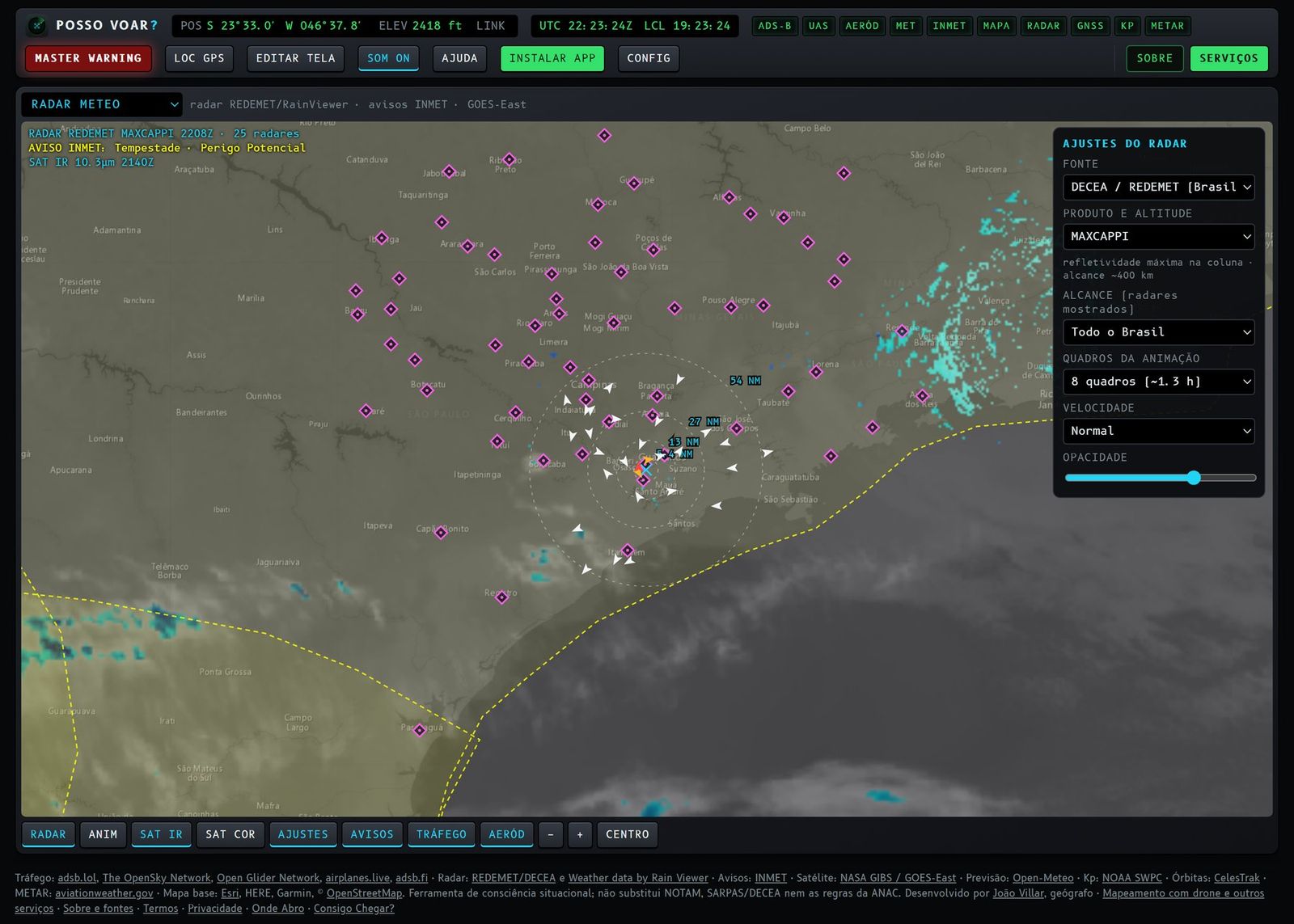Viewport: 1294px width, 924px height.
Task: Open the CONFIG button
Action: tap(649, 58)
